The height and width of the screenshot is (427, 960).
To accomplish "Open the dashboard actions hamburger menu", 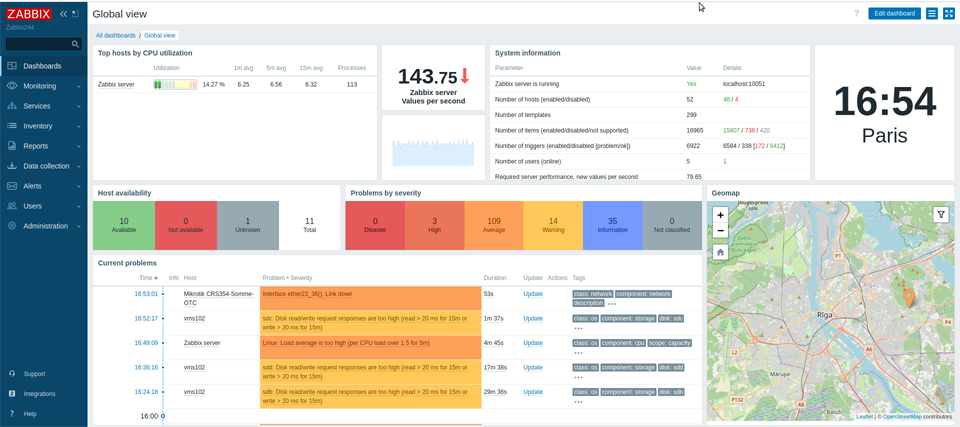I will tap(932, 13).
